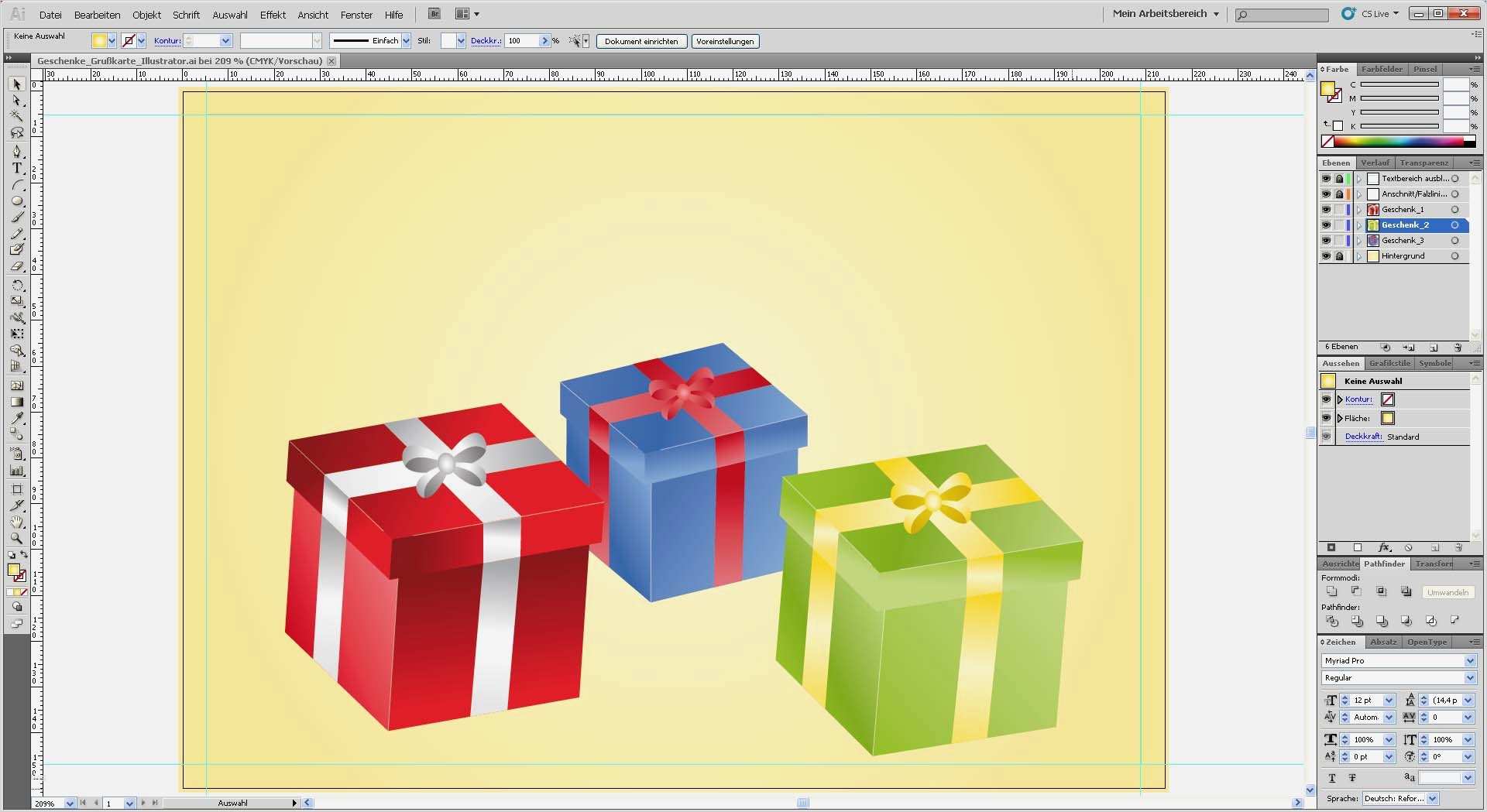This screenshot has height=812, width=1487.
Task: Select the Pencil tool
Action: (17, 234)
